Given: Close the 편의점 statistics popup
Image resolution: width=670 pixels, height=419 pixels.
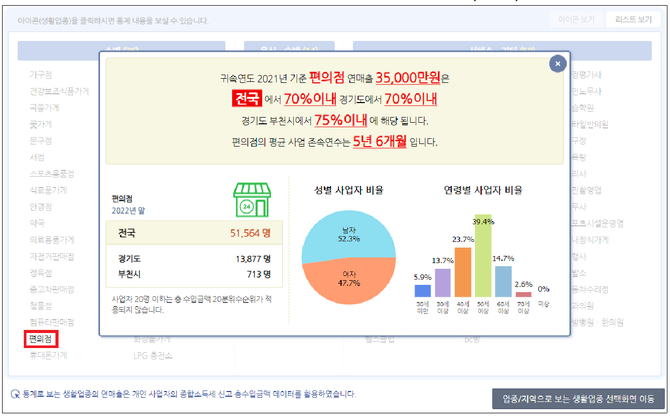Looking at the screenshot, I should tap(557, 64).
